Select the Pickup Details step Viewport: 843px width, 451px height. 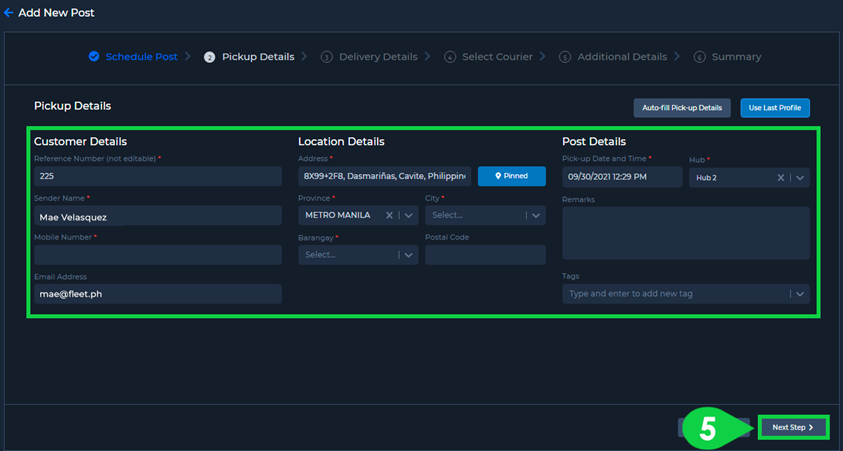(258, 56)
